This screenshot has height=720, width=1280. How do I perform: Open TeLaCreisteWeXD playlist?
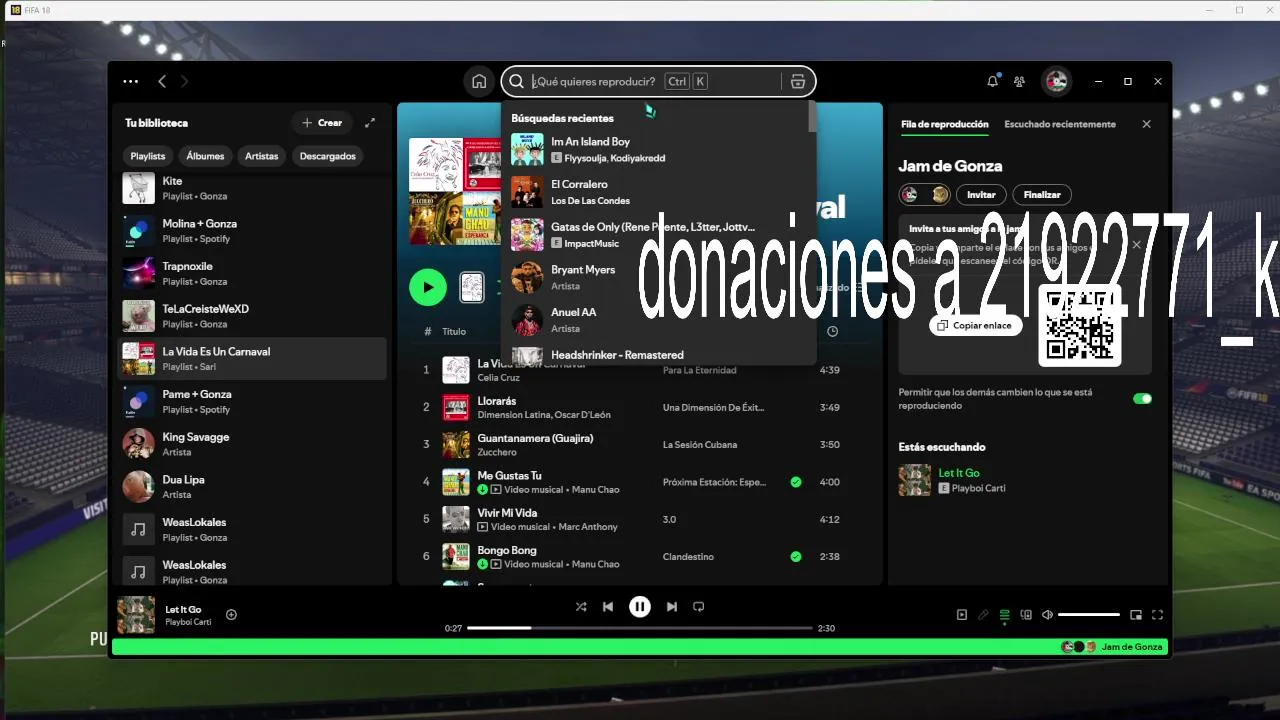pos(252,316)
